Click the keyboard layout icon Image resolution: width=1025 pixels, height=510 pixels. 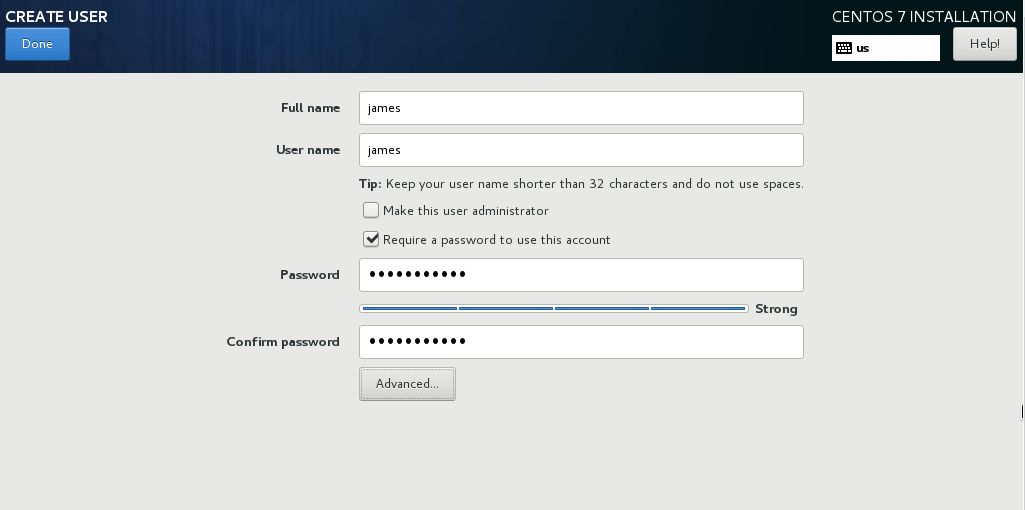pyautogui.click(x=844, y=48)
